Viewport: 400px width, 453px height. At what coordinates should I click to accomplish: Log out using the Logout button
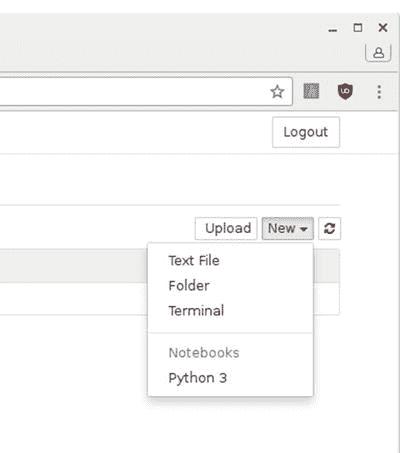tap(306, 132)
